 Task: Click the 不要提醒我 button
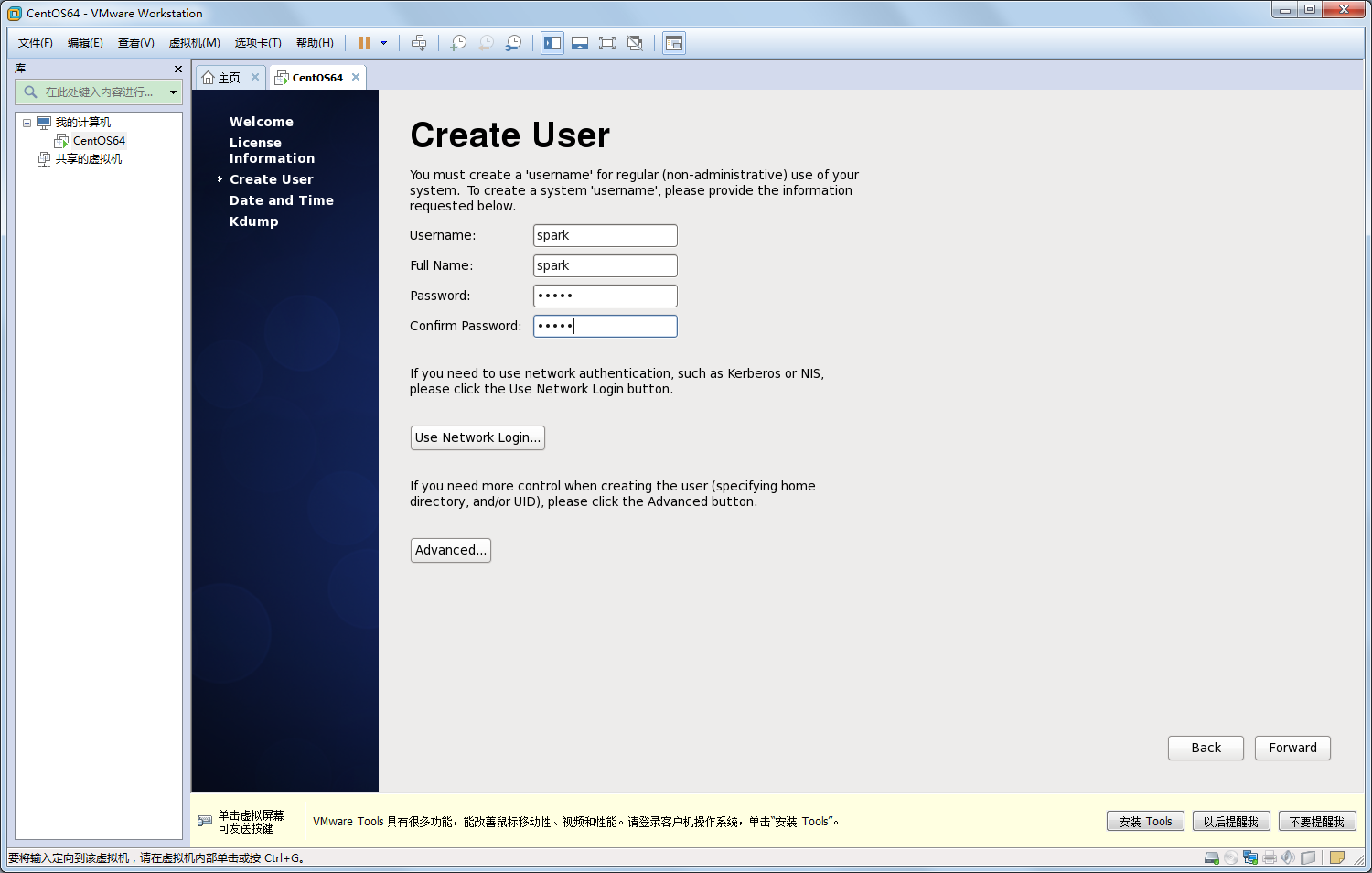pos(1317,822)
